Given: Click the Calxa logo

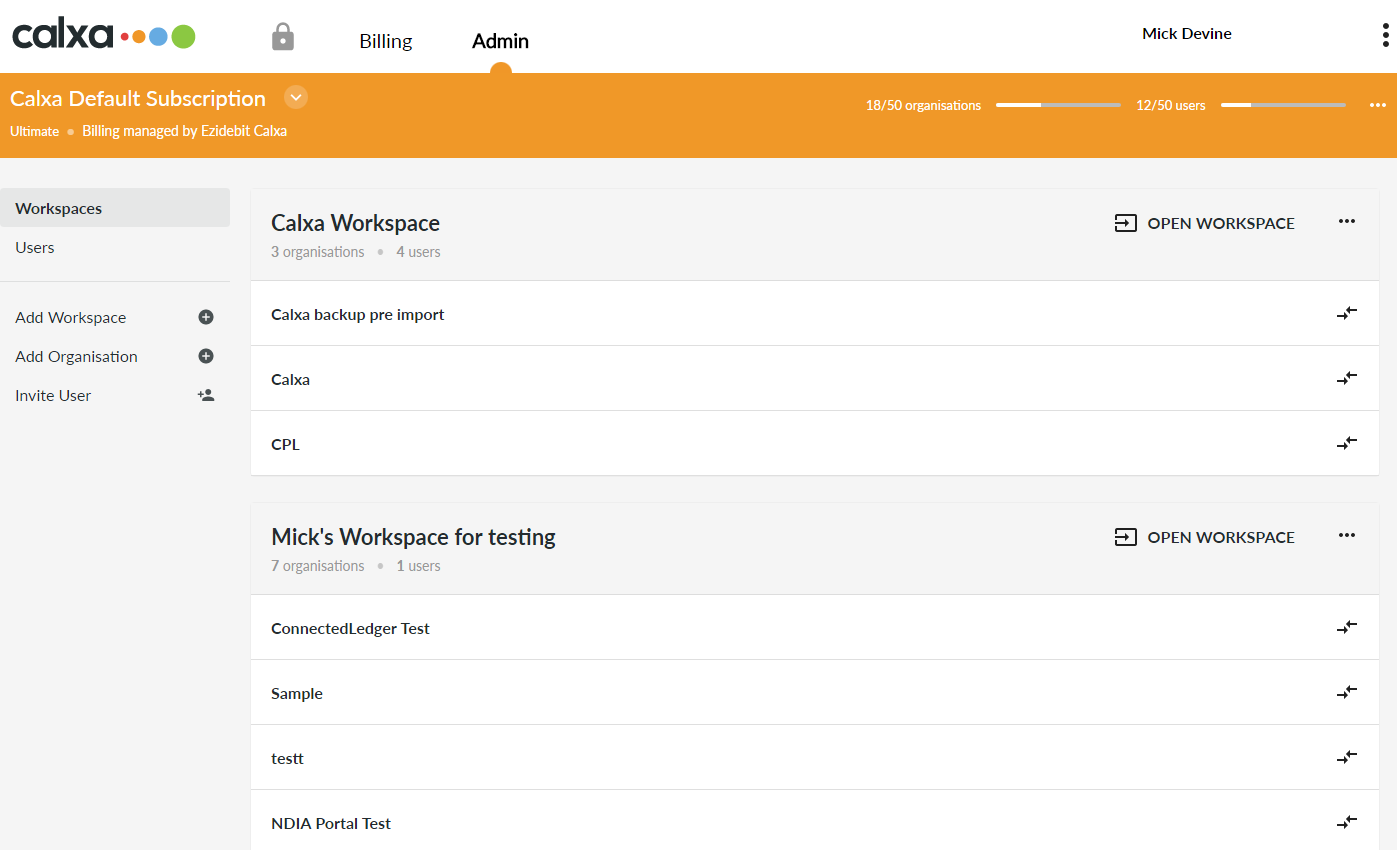Looking at the screenshot, I should pos(104,36).
